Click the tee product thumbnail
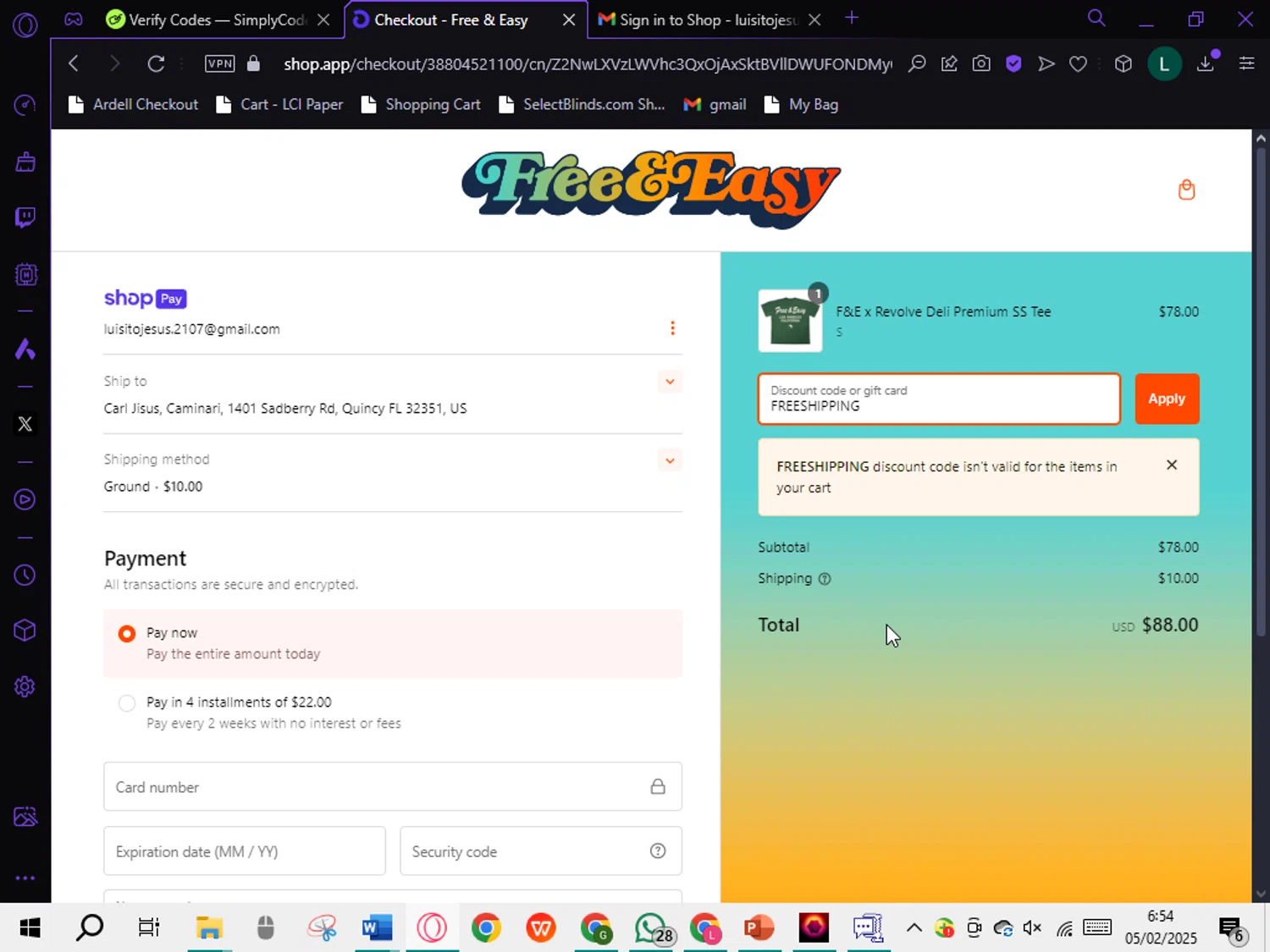The height and width of the screenshot is (952, 1270). click(790, 321)
